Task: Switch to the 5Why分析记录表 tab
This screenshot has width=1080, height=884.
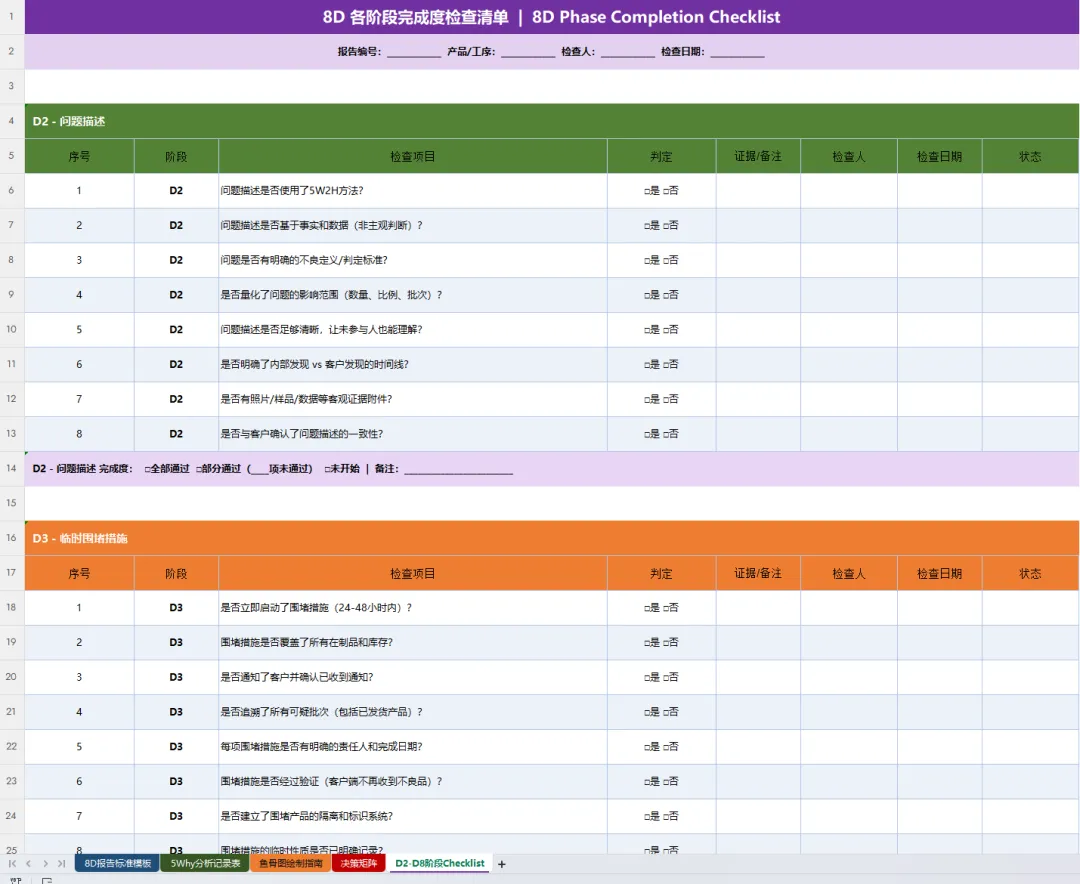Action: pos(205,863)
